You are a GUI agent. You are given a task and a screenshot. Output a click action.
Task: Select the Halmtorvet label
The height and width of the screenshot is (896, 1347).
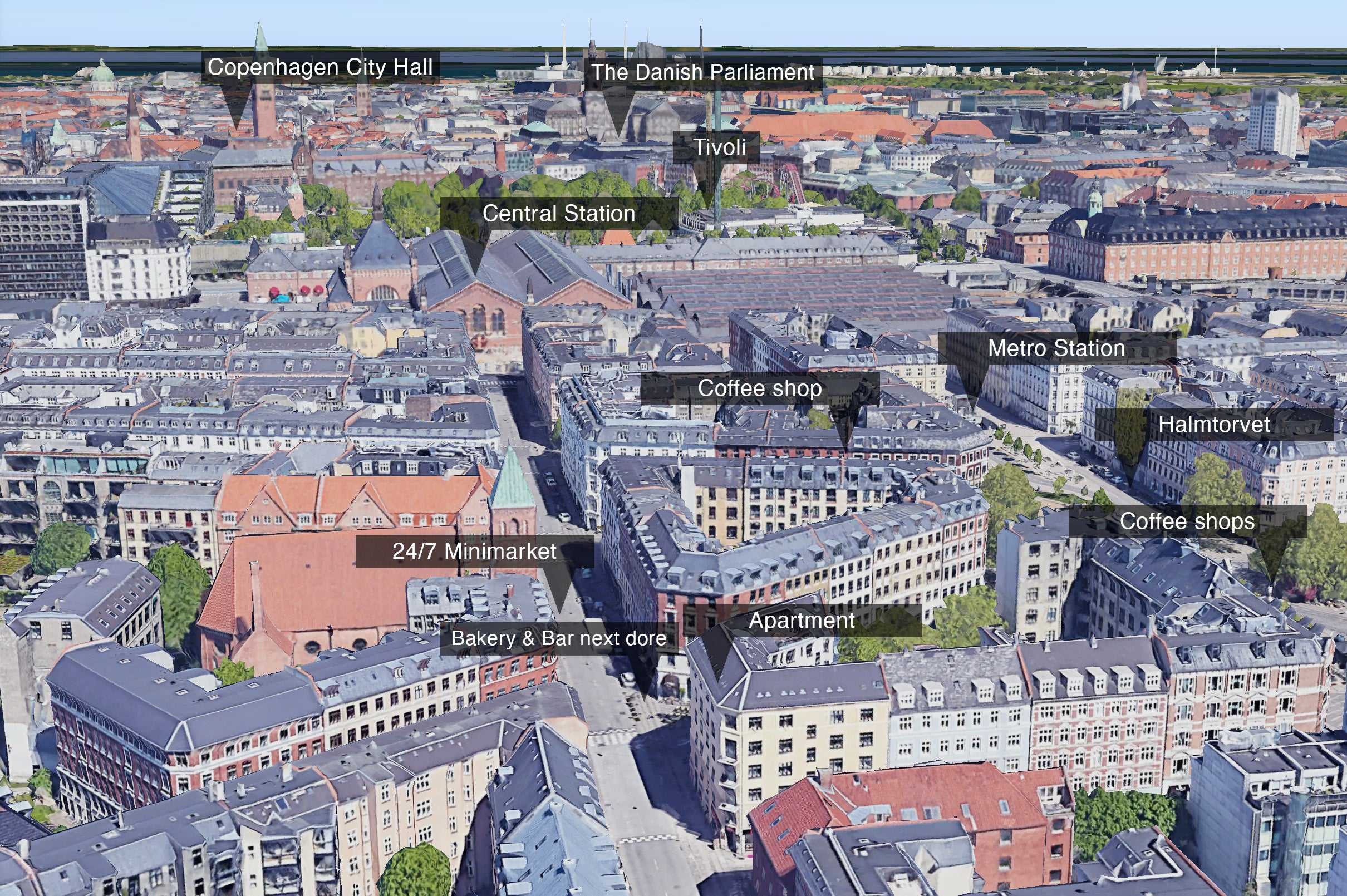[x=1214, y=425]
